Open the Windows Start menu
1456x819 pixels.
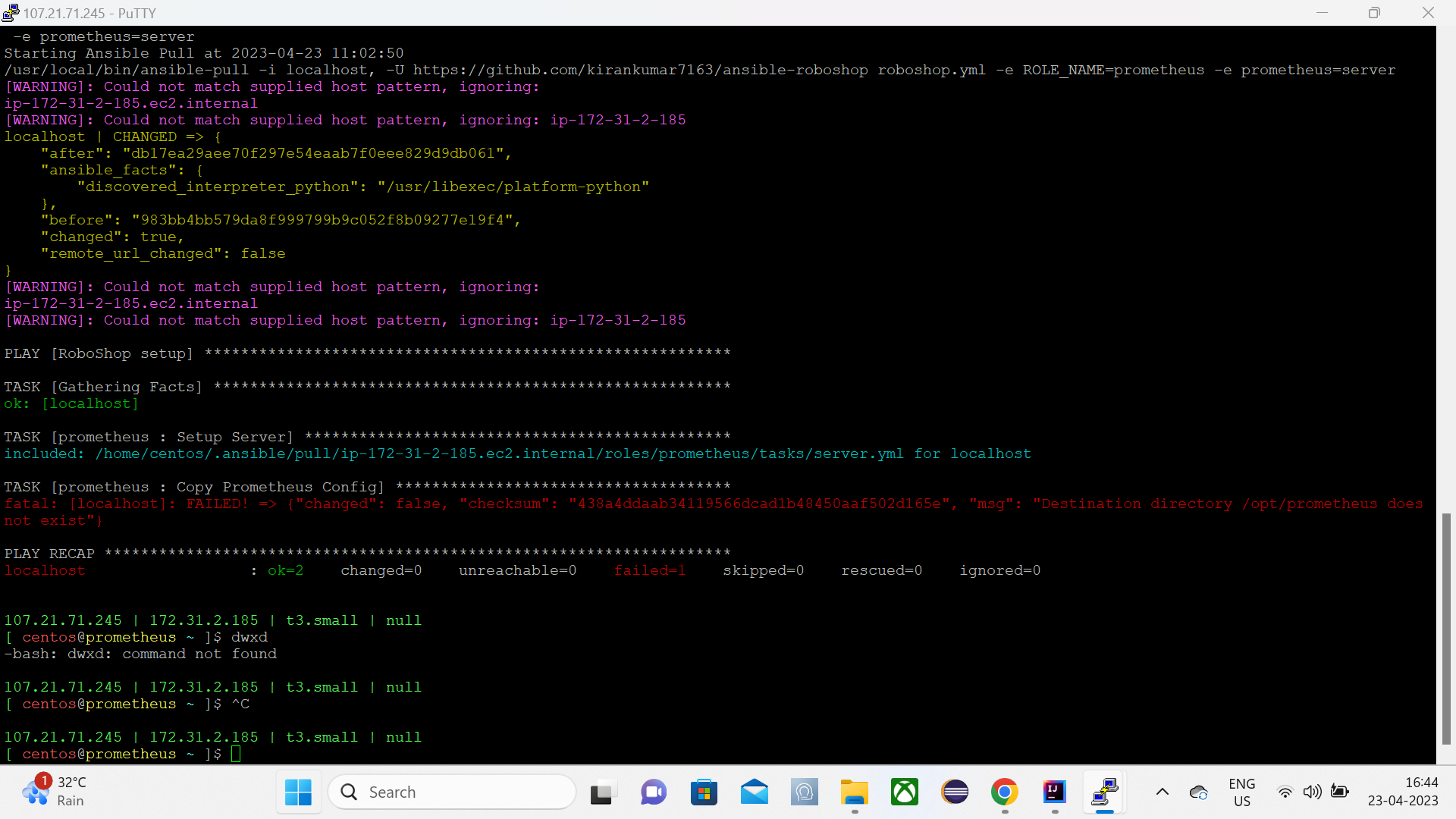pyautogui.click(x=298, y=792)
